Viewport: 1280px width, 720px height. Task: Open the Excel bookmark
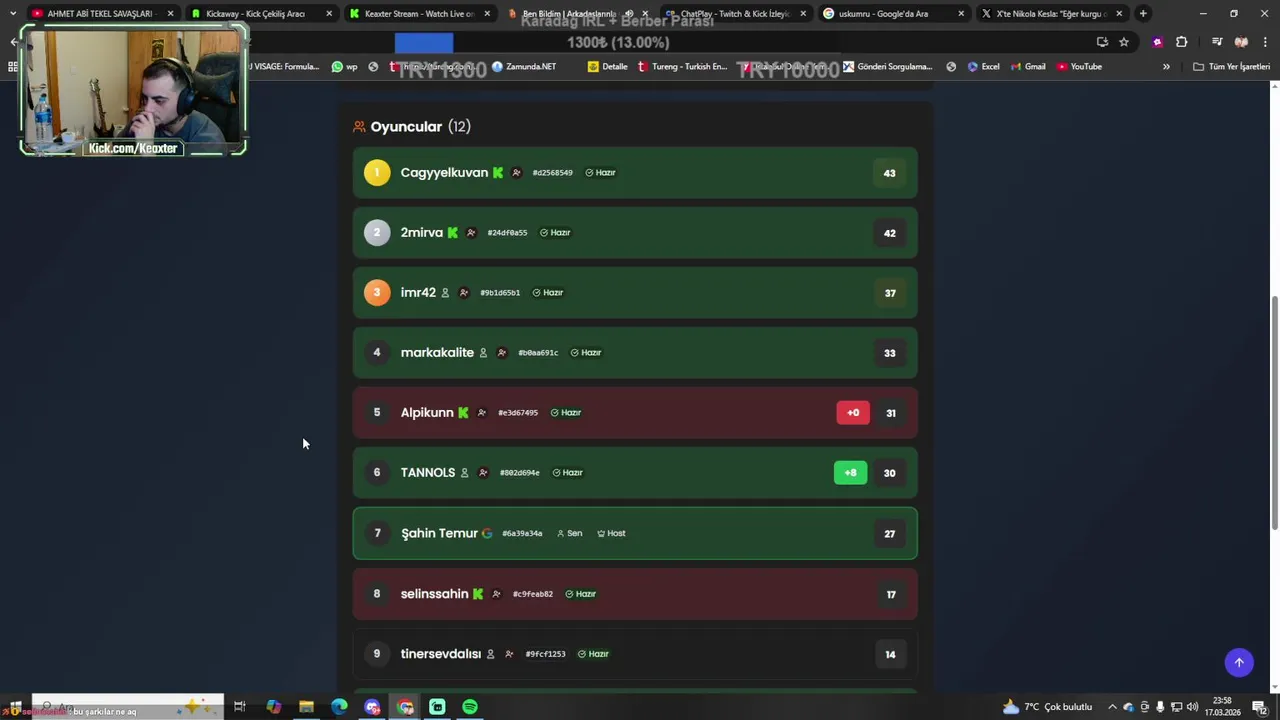(x=983, y=67)
